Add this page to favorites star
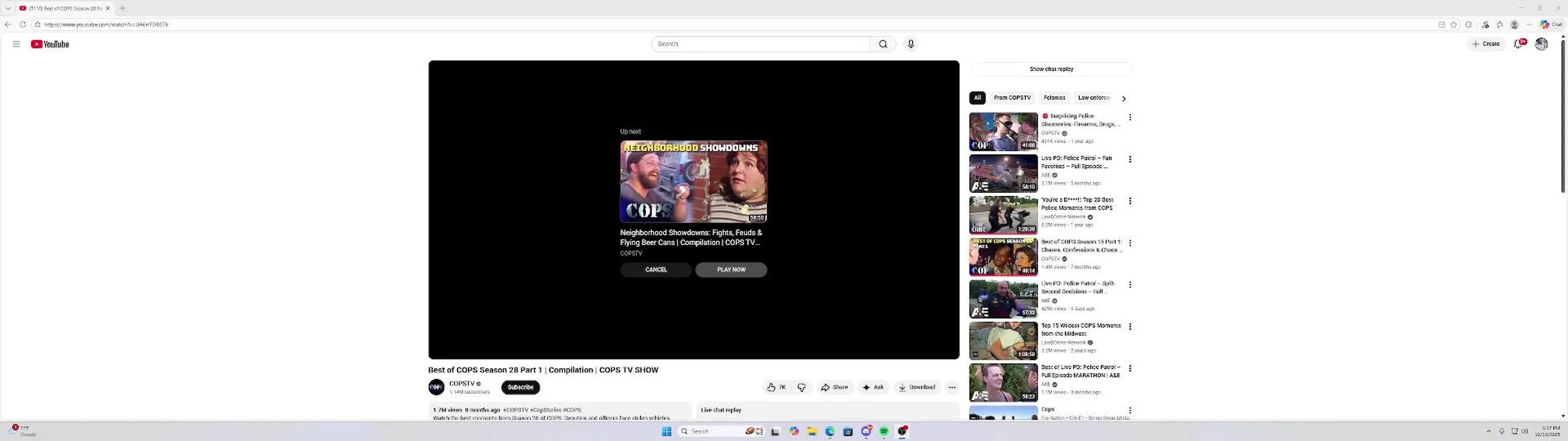The image size is (1568, 441). pos(1453,24)
